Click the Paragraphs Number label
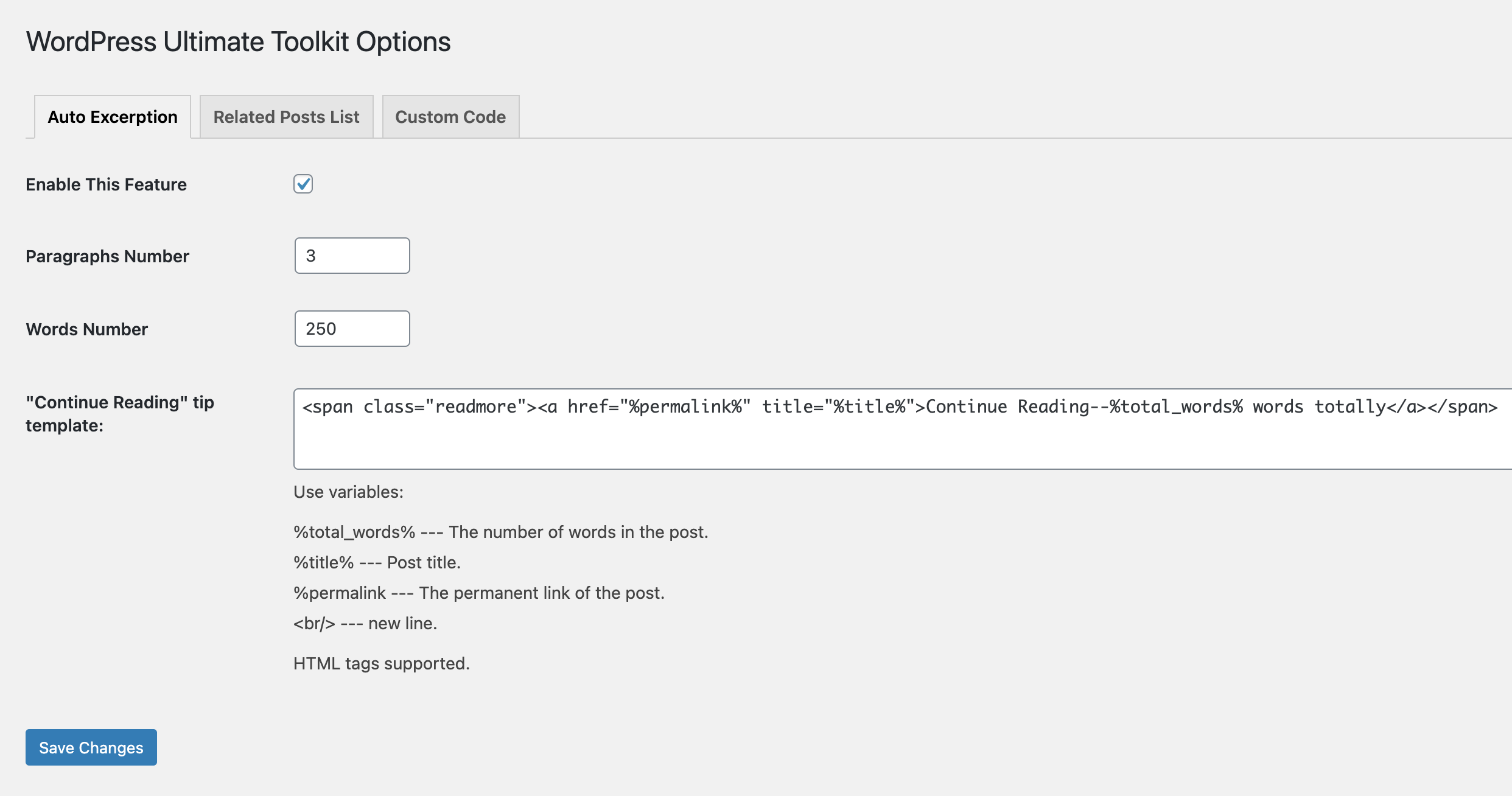 [x=107, y=256]
